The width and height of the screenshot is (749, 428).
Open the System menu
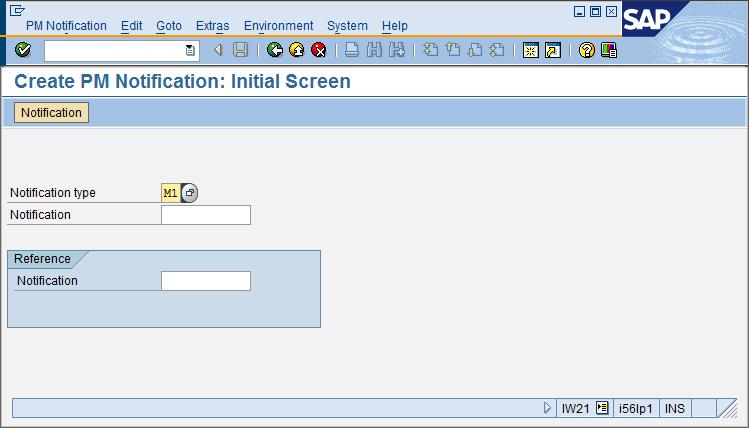click(347, 26)
